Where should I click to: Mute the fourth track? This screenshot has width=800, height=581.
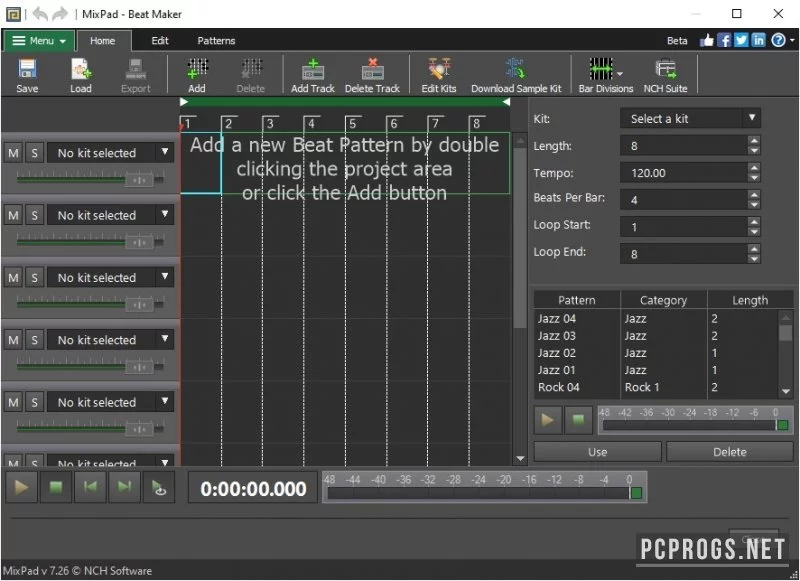coord(13,340)
